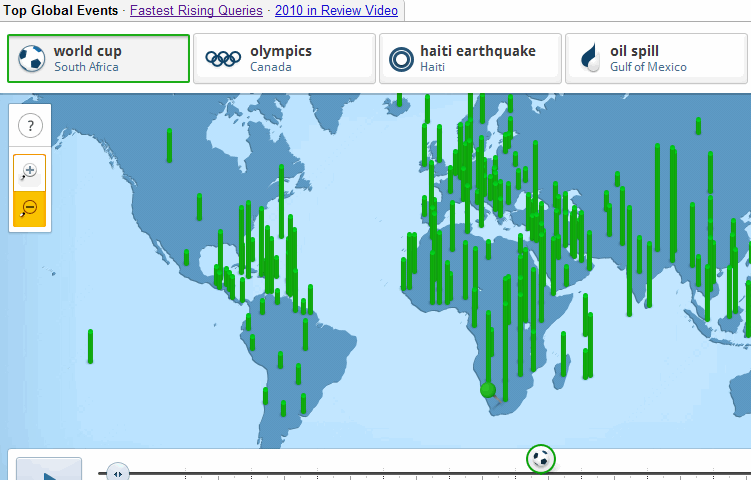Click the soccer ball marker on the timeline
Image resolution: width=751 pixels, height=480 pixels.
click(x=541, y=459)
